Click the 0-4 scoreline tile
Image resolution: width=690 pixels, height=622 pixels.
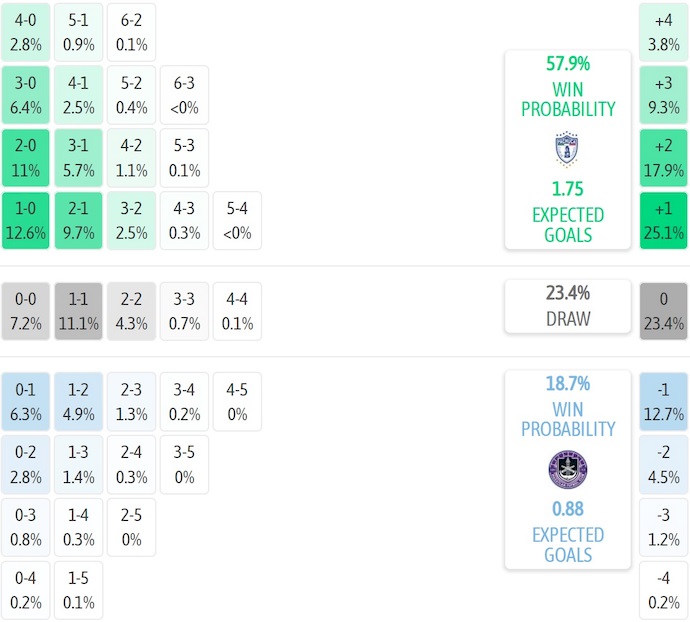(x=26, y=591)
